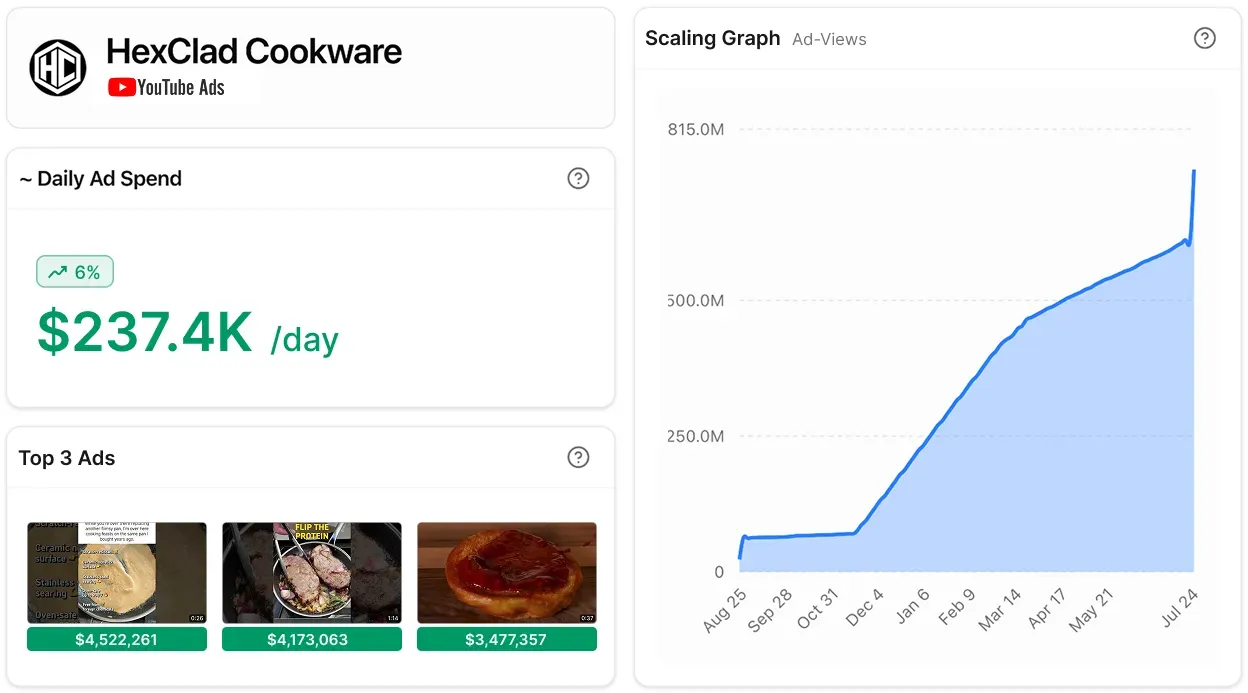This screenshot has width=1248, height=693.
Task: Click the HexClad Cookware title
Action: [254, 51]
